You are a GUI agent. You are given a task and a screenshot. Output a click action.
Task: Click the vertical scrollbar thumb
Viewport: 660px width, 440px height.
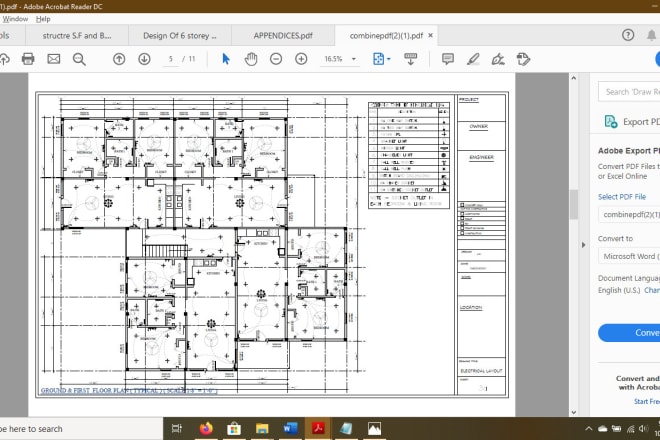[573, 204]
